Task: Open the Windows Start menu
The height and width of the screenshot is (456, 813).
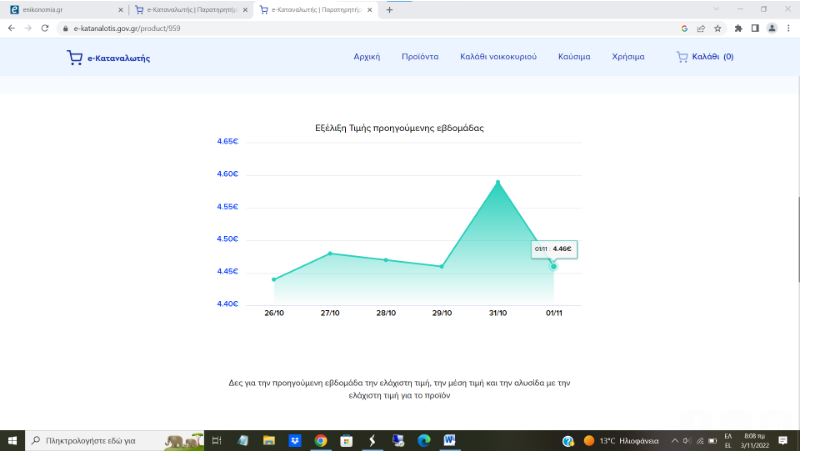Action: coord(11,439)
